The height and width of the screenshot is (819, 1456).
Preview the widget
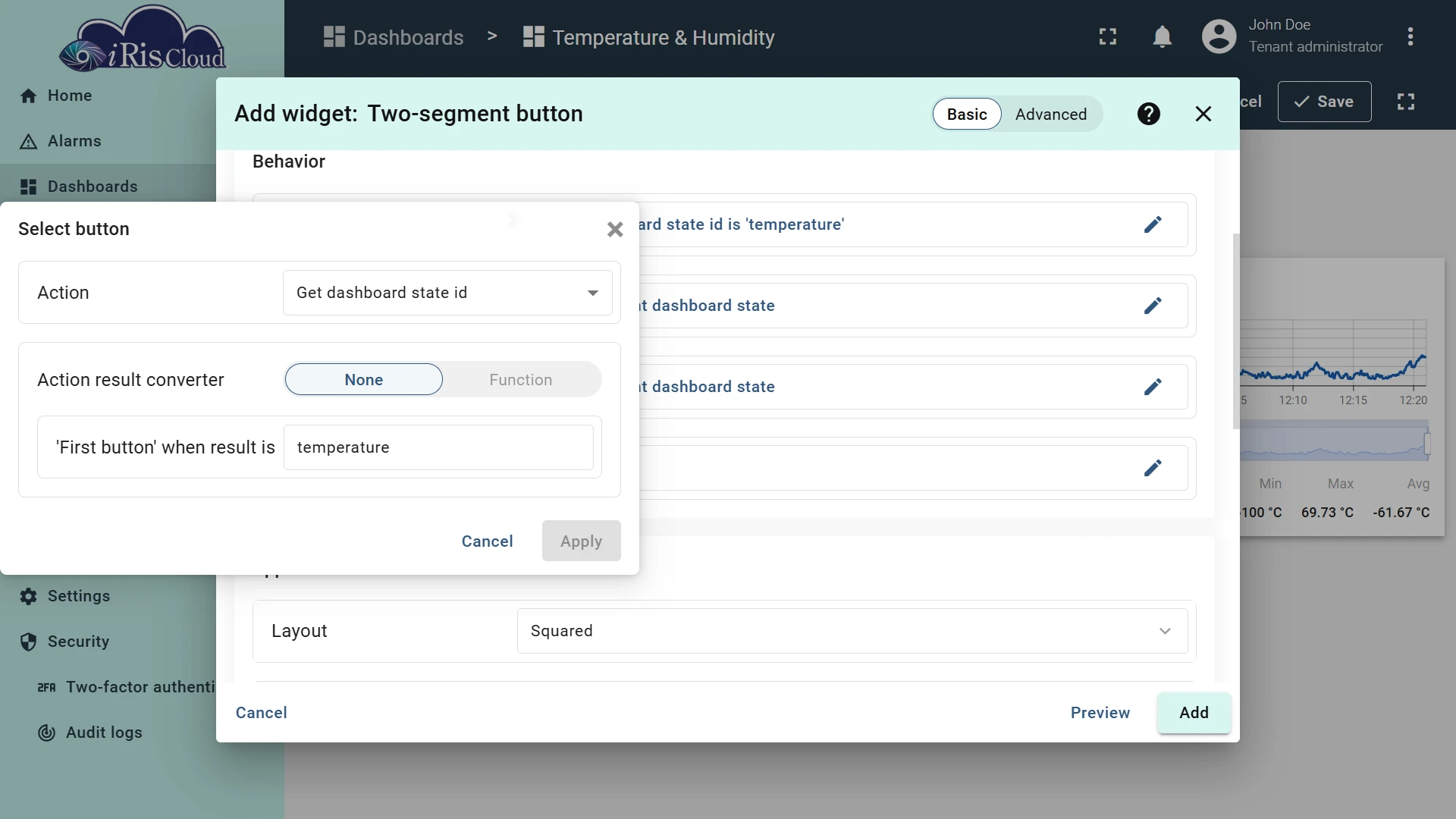pyautogui.click(x=1100, y=713)
